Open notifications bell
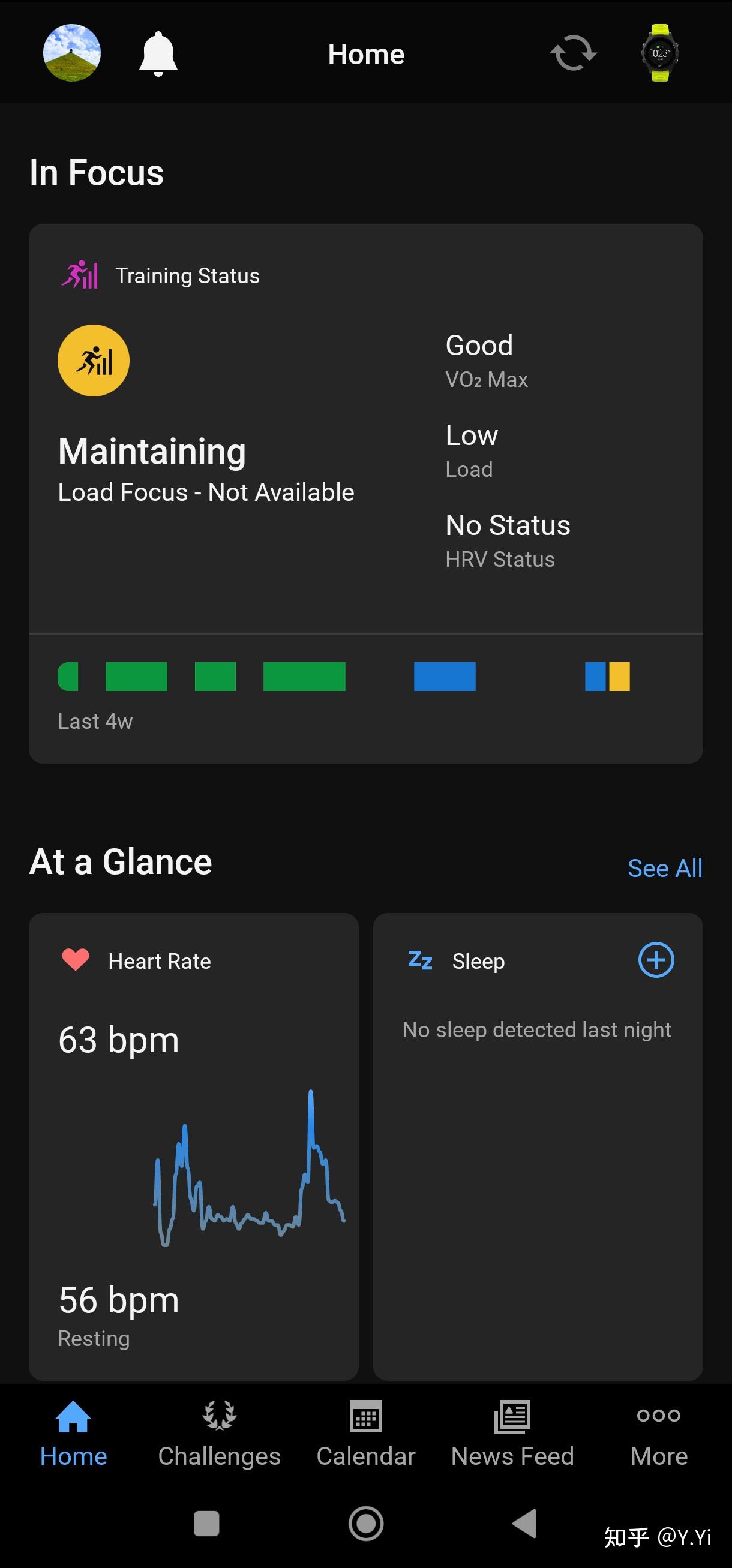The image size is (732, 1568). 158,53
